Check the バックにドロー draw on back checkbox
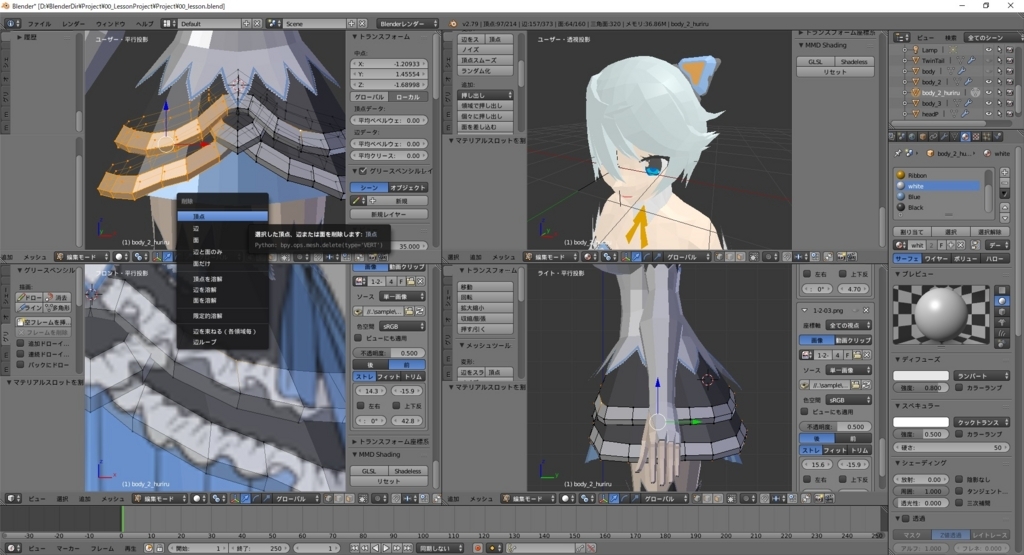 [20, 364]
